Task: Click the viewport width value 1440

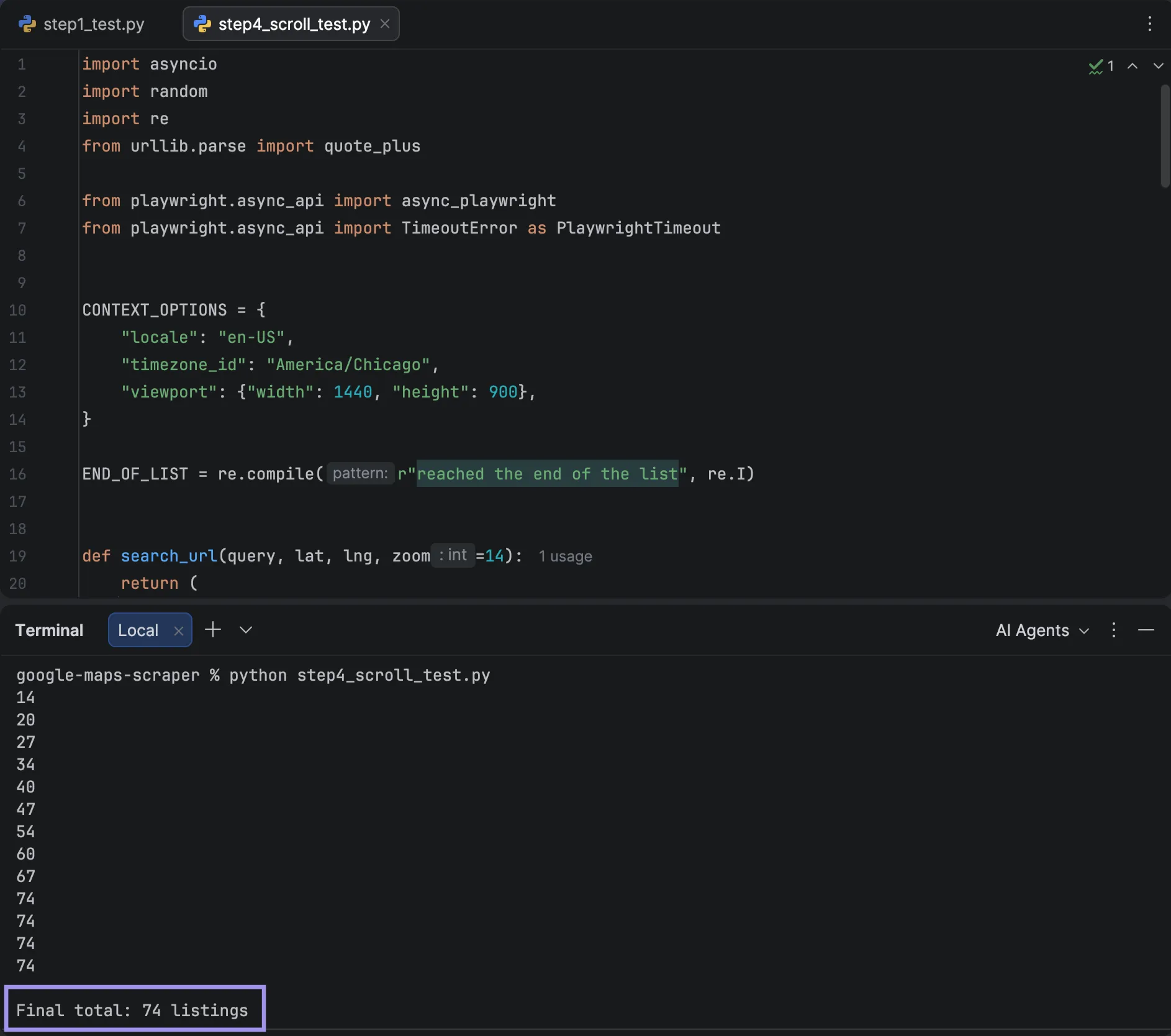Action: click(x=353, y=392)
